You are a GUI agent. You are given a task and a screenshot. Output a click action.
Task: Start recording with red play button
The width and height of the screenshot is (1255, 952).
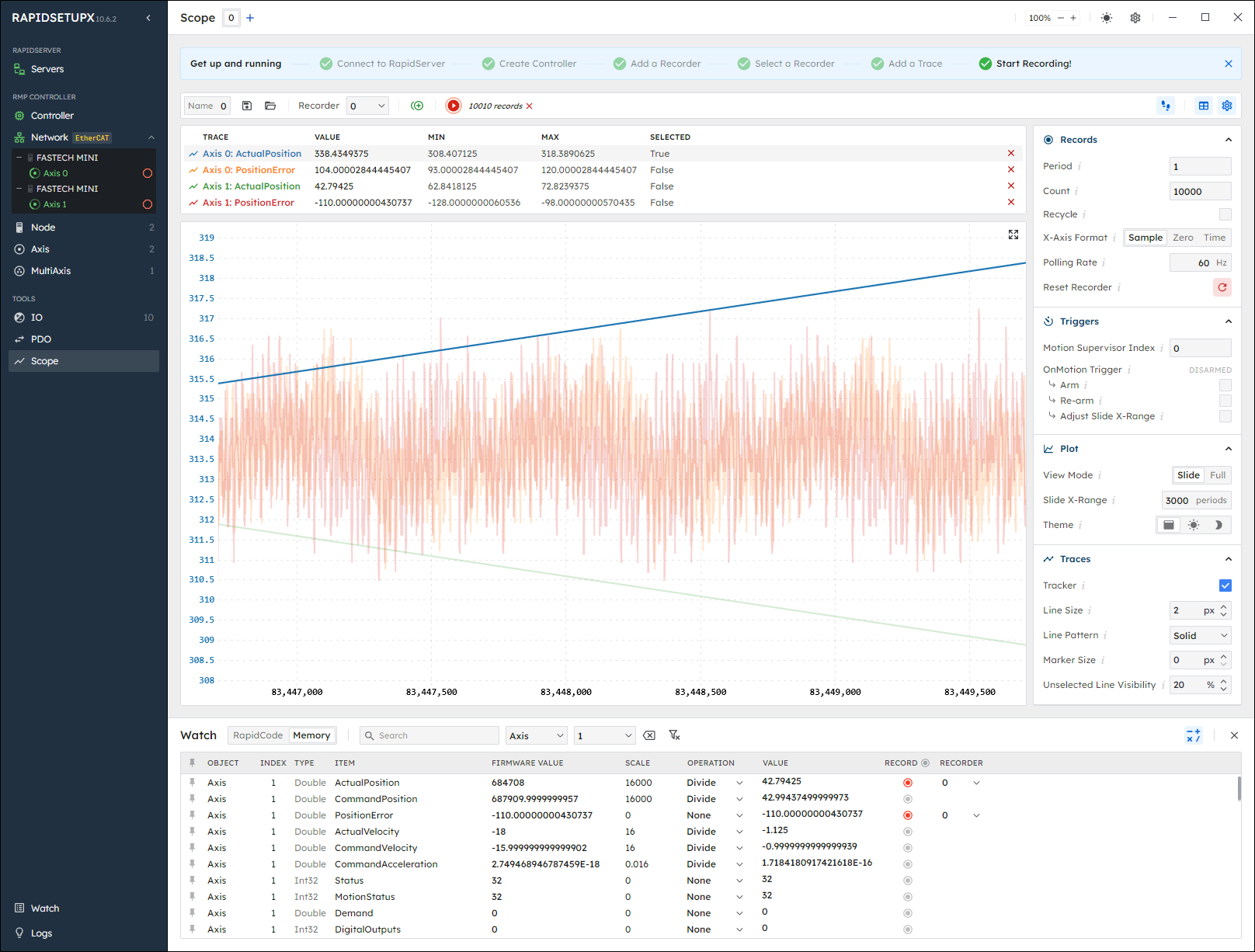(x=454, y=106)
